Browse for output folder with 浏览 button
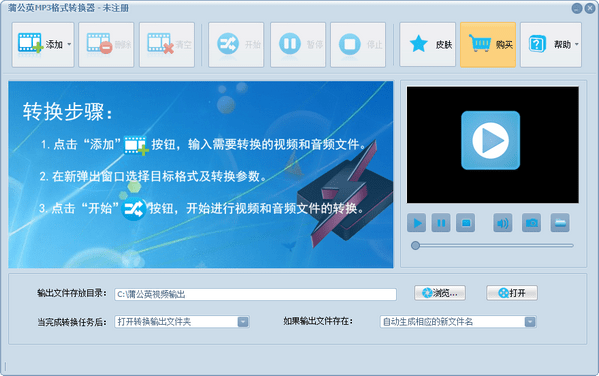Image resolution: width=599 pixels, height=376 pixels. tap(440, 293)
